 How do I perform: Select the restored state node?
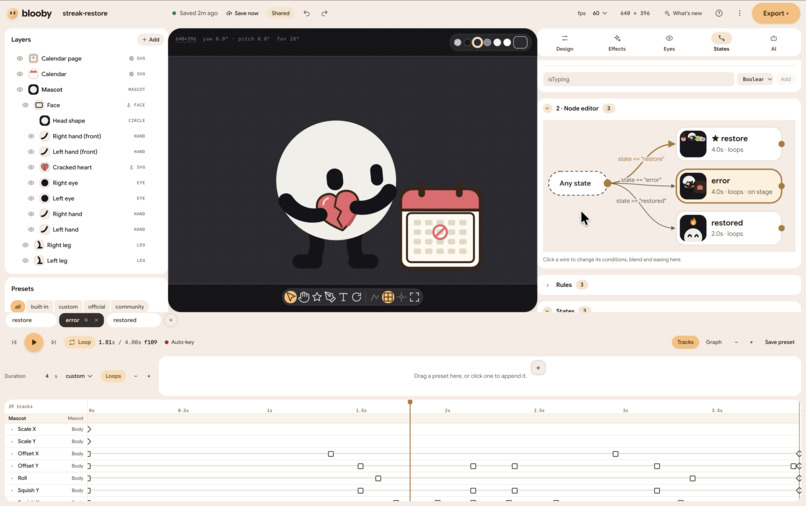[728, 228]
